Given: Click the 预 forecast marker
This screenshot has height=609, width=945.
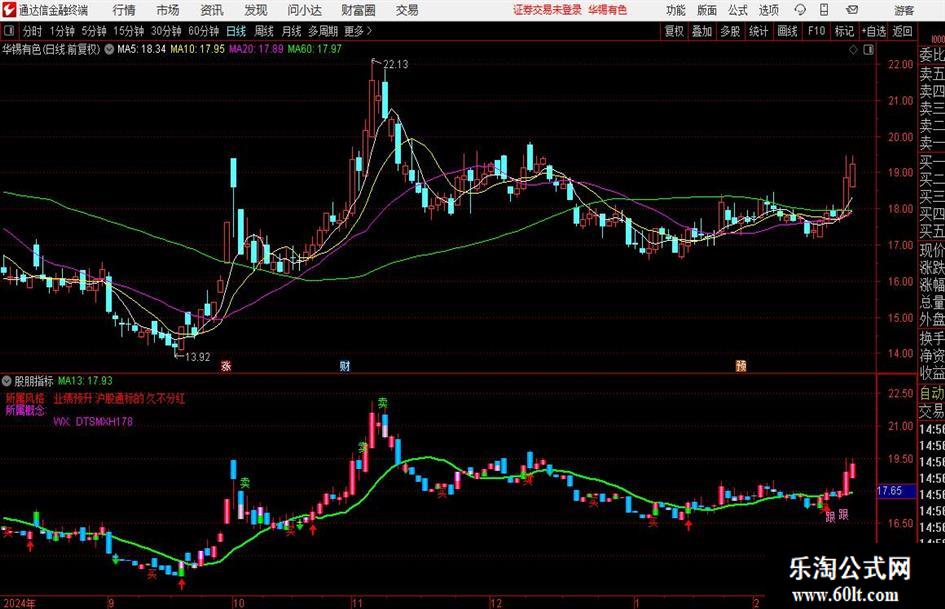Looking at the screenshot, I should pos(741,365).
